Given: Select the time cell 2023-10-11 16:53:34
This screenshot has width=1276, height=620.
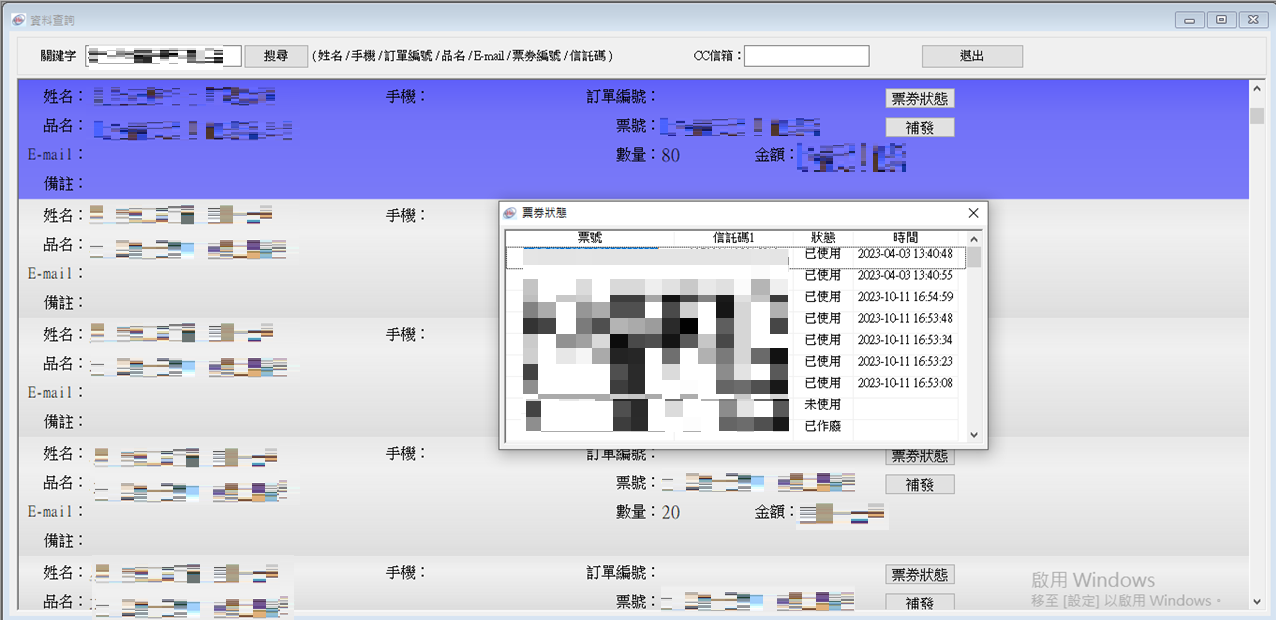Looking at the screenshot, I should 906,340.
